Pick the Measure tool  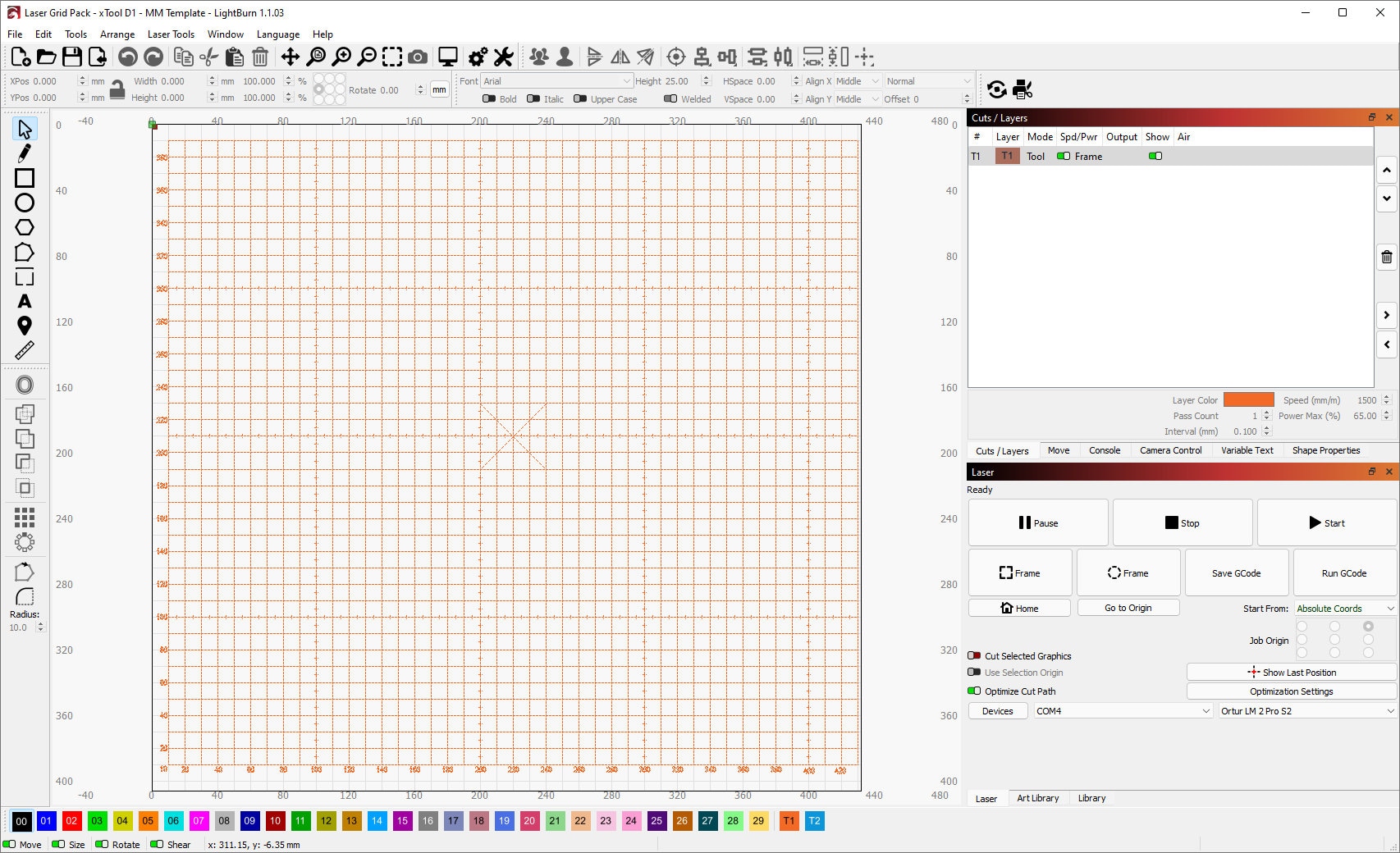pyautogui.click(x=25, y=350)
